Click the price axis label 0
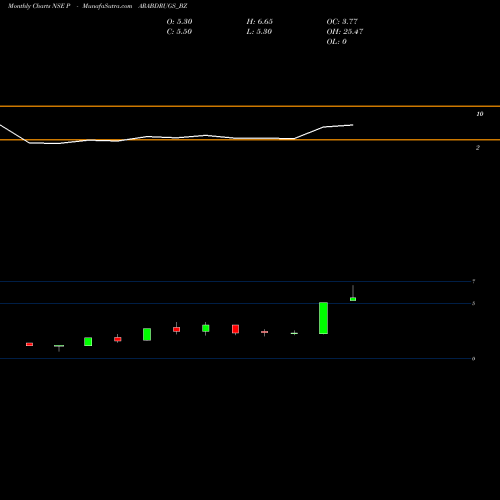Screen dimensions: 500x500 point(474,359)
